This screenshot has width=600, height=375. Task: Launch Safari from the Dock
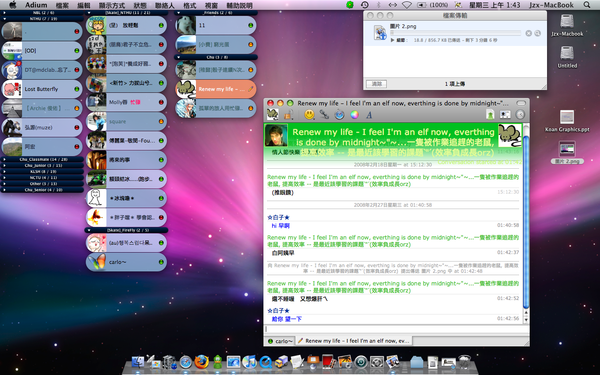tap(186, 362)
